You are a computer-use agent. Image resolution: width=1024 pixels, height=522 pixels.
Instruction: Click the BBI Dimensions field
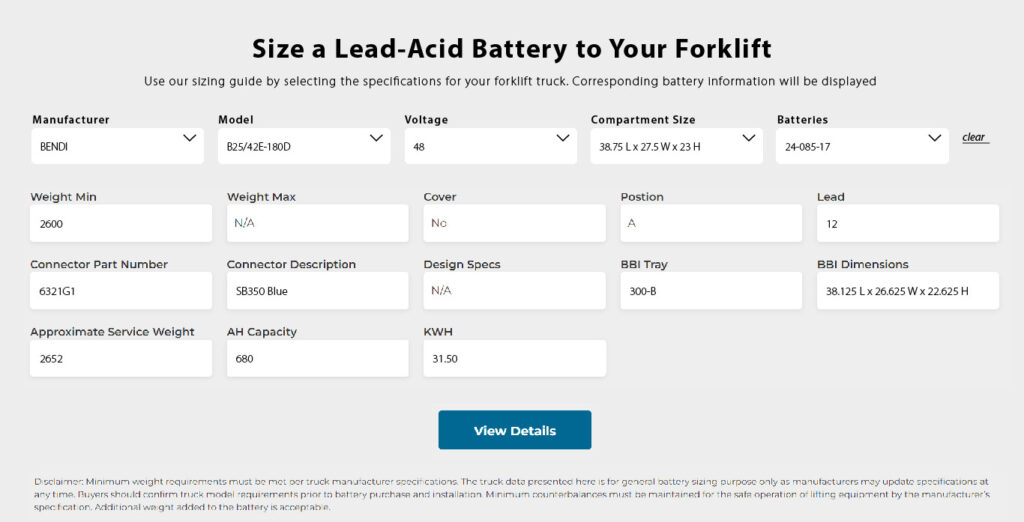[x=907, y=291]
